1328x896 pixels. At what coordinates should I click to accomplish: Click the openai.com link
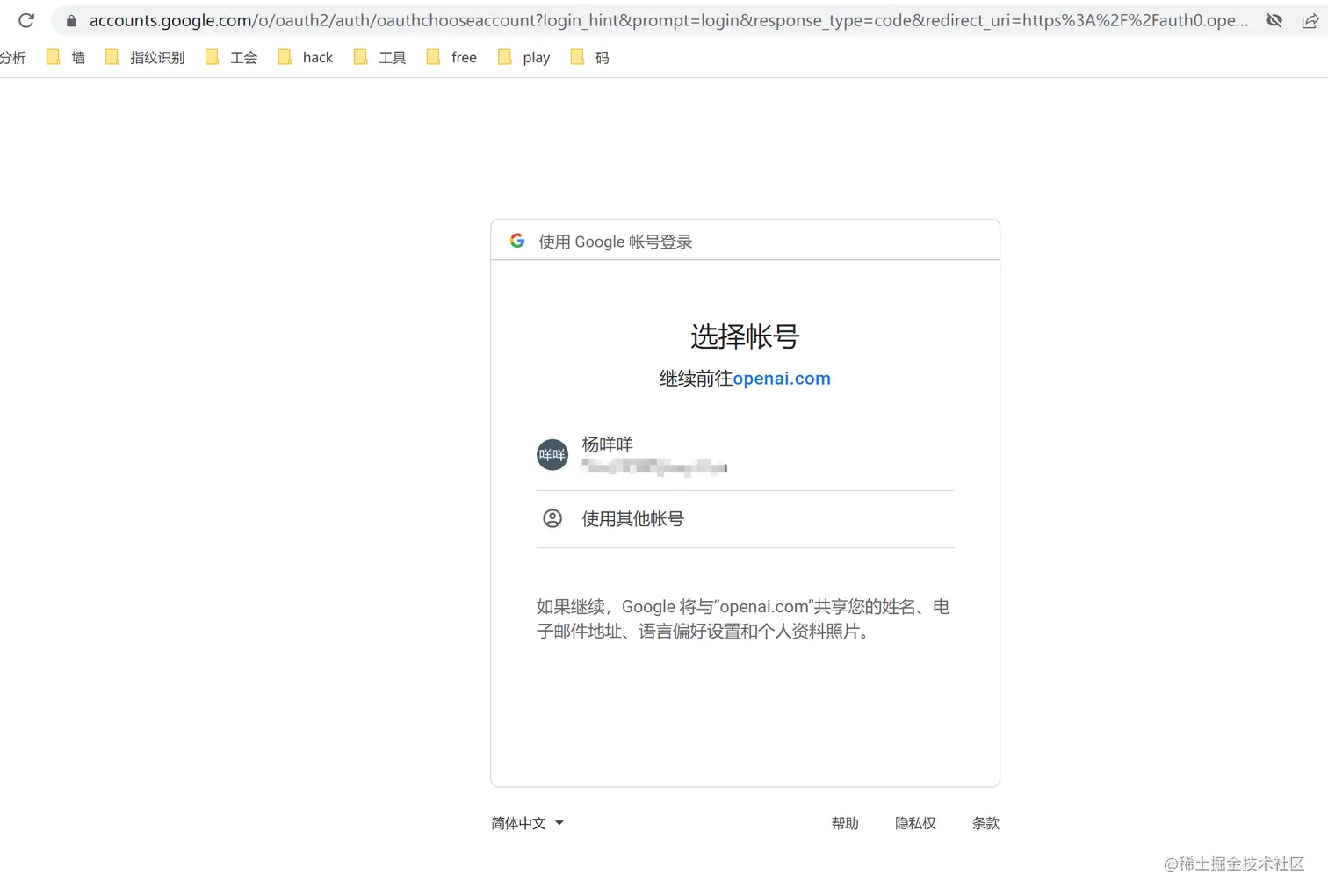tap(782, 379)
